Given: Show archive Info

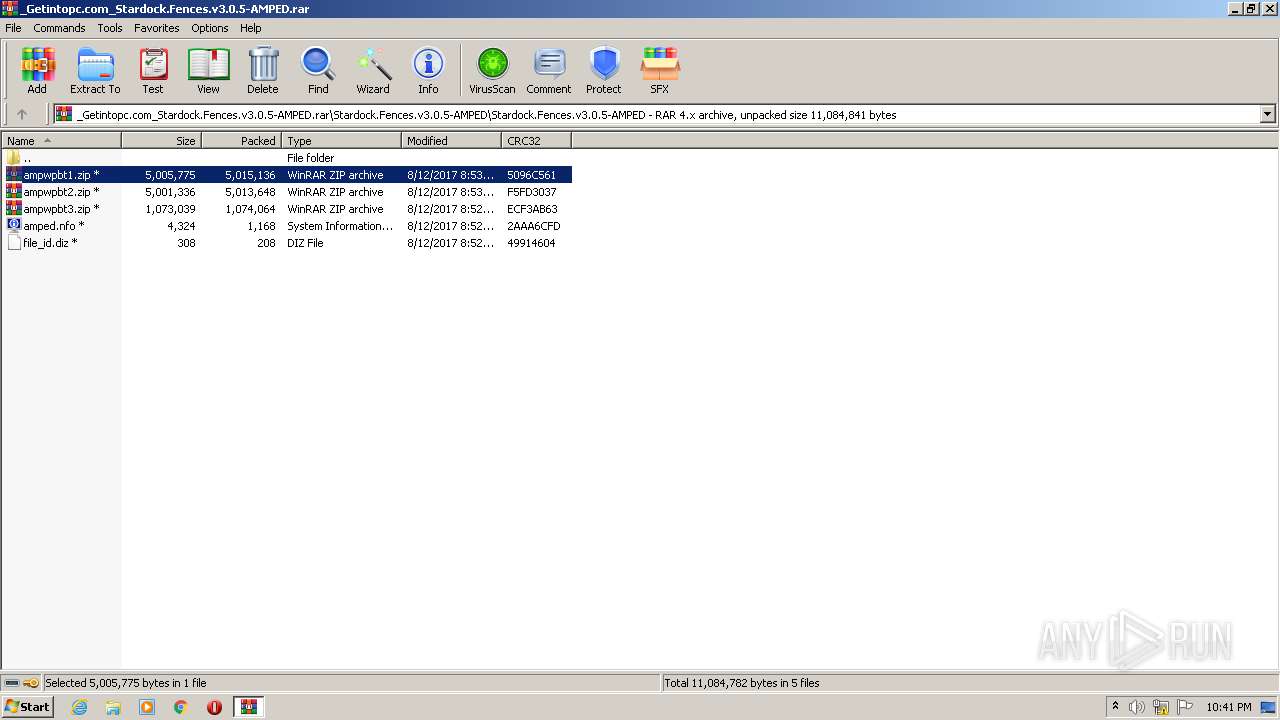Looking at the screenshot, I should coord(428,70).
